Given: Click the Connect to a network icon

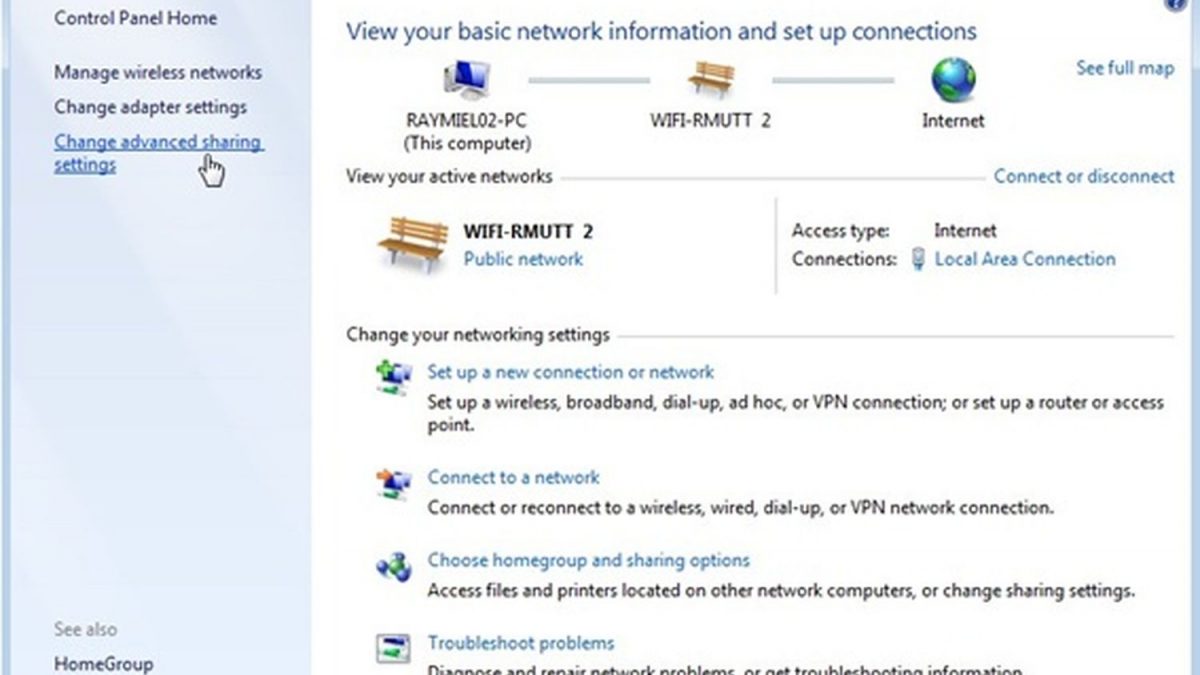Looking at the screenshot, I should coord(393,483).
